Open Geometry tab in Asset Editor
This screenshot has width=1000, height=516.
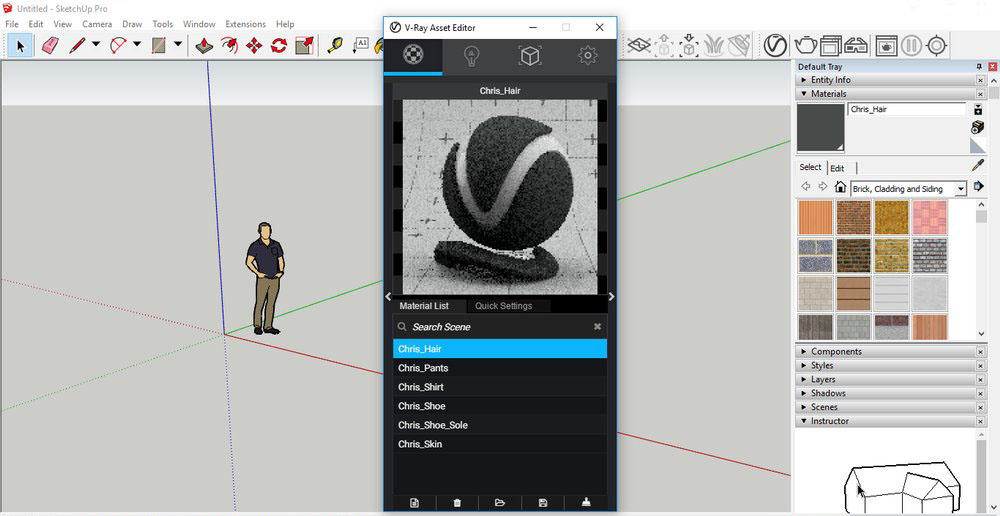(529, 57)
